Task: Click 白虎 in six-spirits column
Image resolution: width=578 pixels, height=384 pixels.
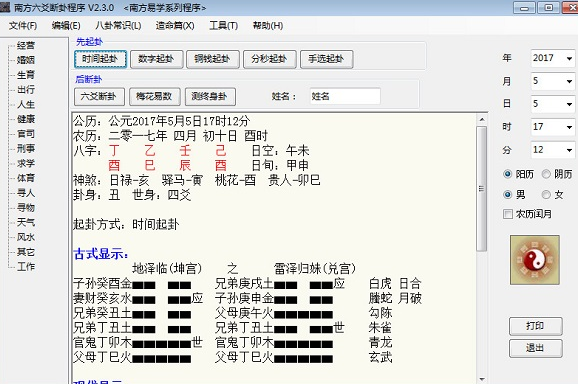Action: 380,283
